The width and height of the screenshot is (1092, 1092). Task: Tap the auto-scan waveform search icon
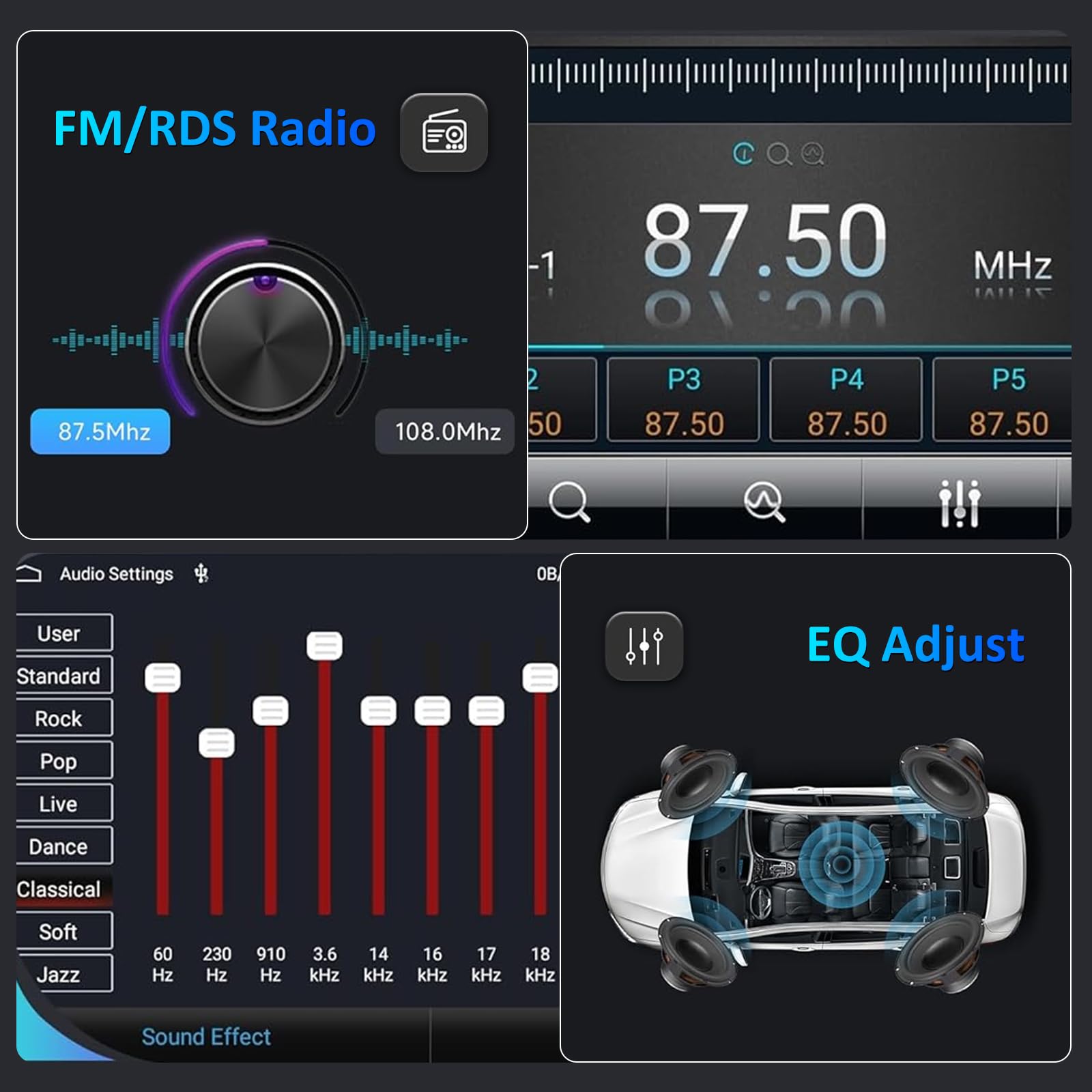764,502
